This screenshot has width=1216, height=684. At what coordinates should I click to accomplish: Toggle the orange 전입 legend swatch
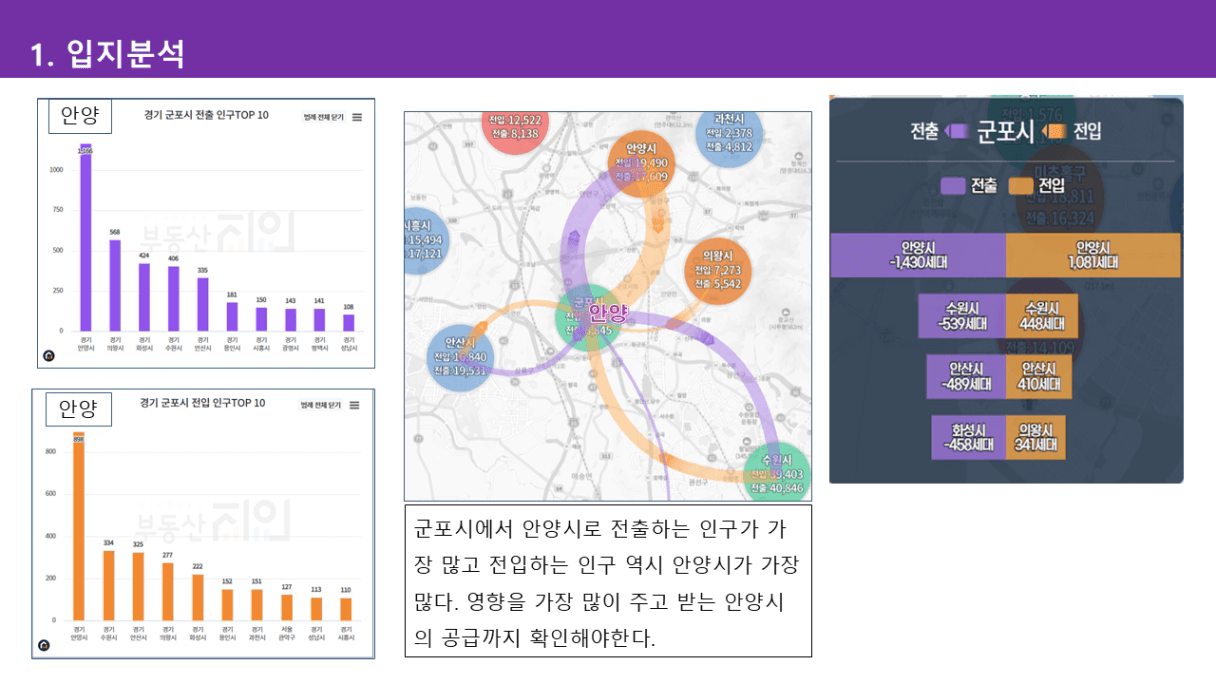(x=1020, y=185)
